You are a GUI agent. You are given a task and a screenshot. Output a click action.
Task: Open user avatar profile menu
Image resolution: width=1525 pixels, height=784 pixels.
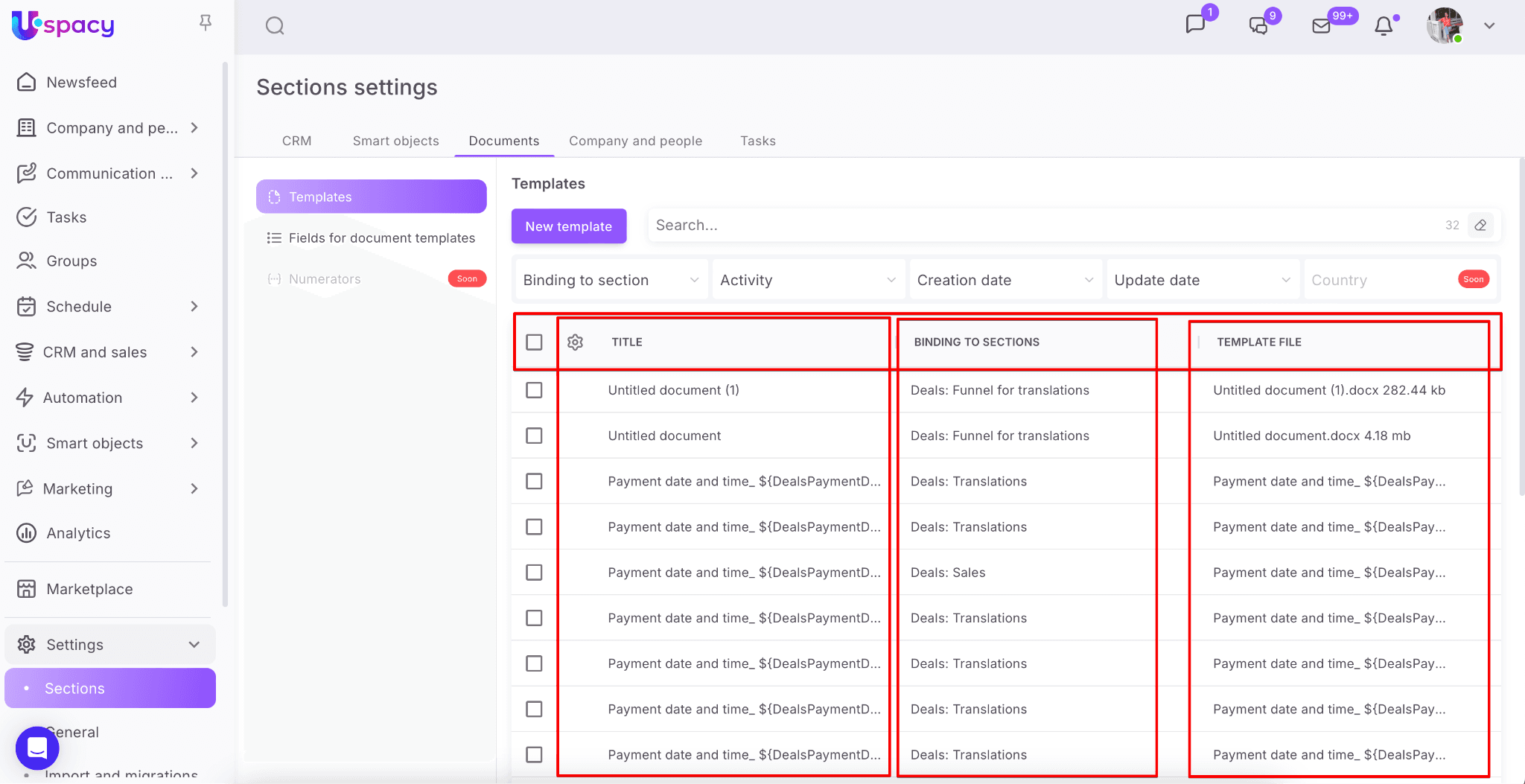point(1445,26)
